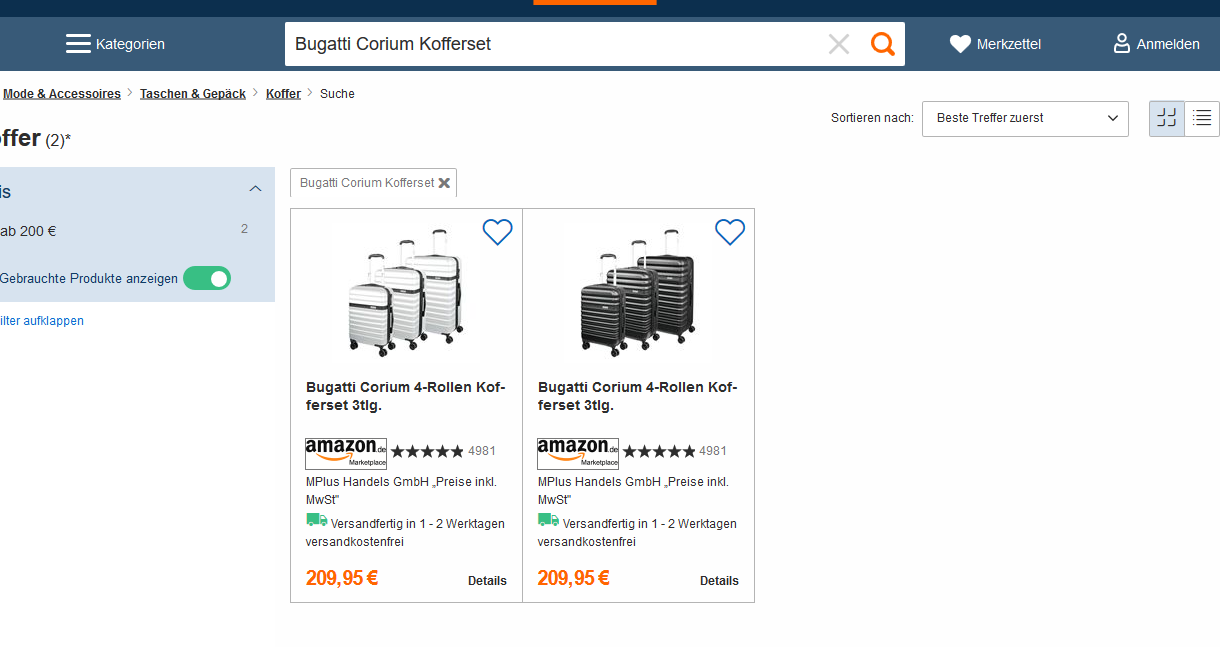The height and width of the screenshot is (659, 1220).
Task: Select the ab 200 € price filter
Action: tap(28, 231)
